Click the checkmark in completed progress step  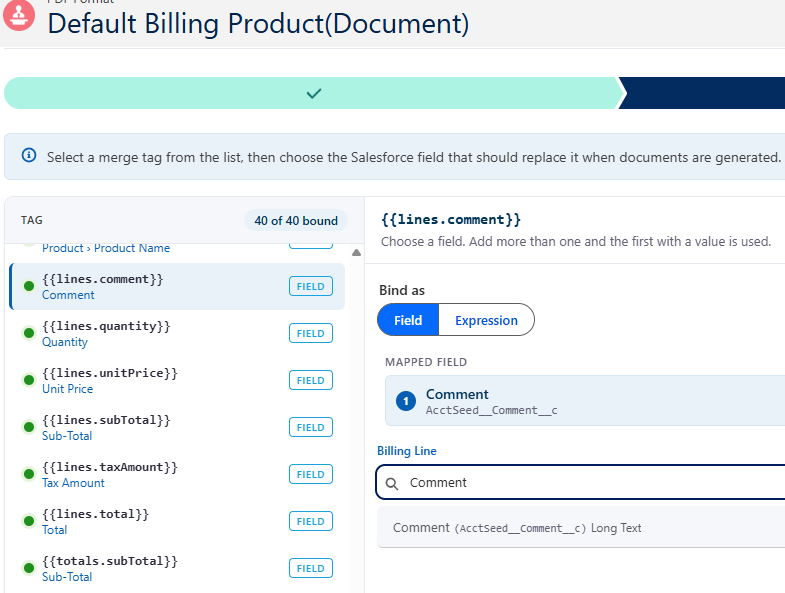click(314, 93)
